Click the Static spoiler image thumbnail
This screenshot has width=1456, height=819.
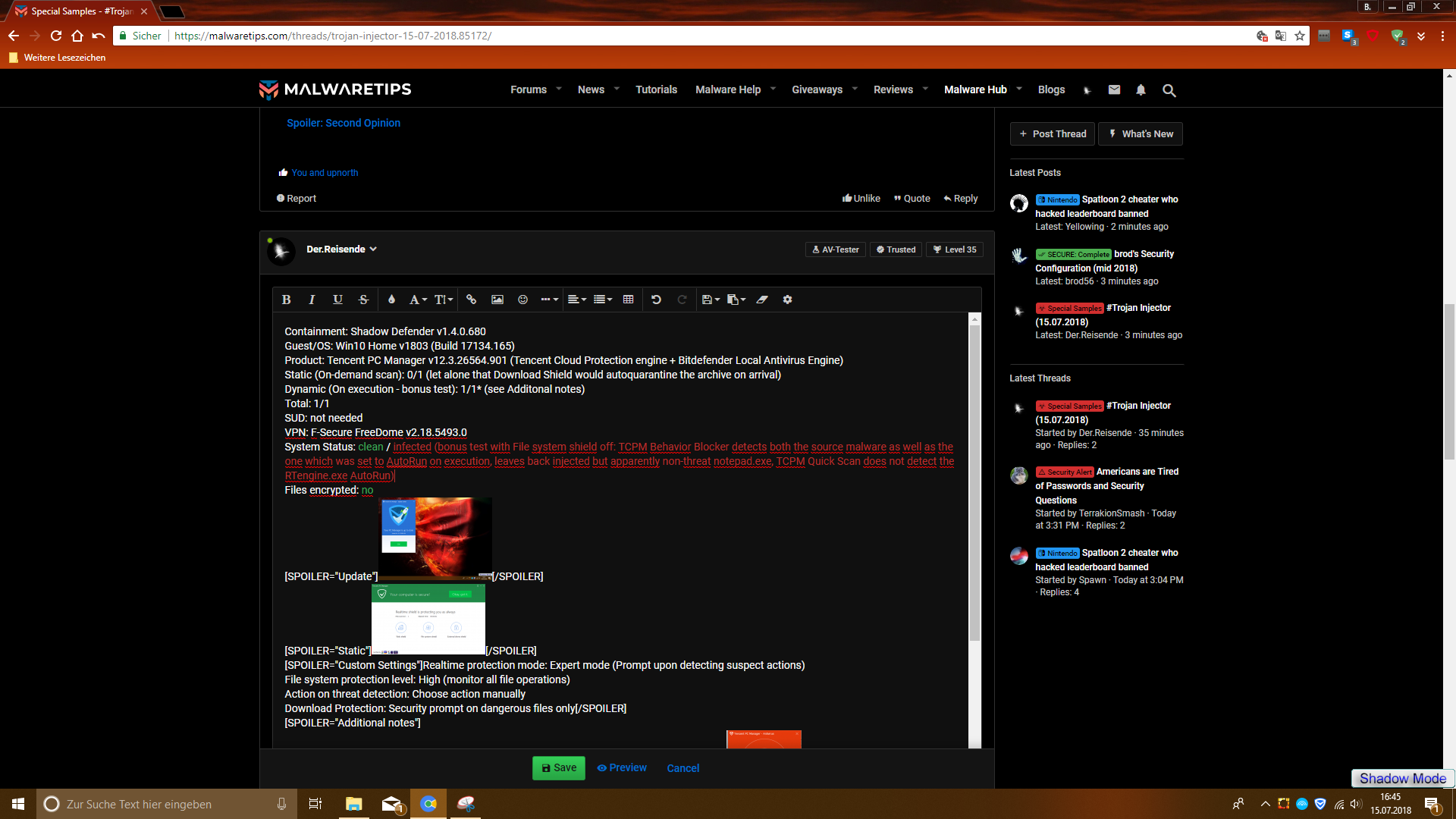coord(428,619)
